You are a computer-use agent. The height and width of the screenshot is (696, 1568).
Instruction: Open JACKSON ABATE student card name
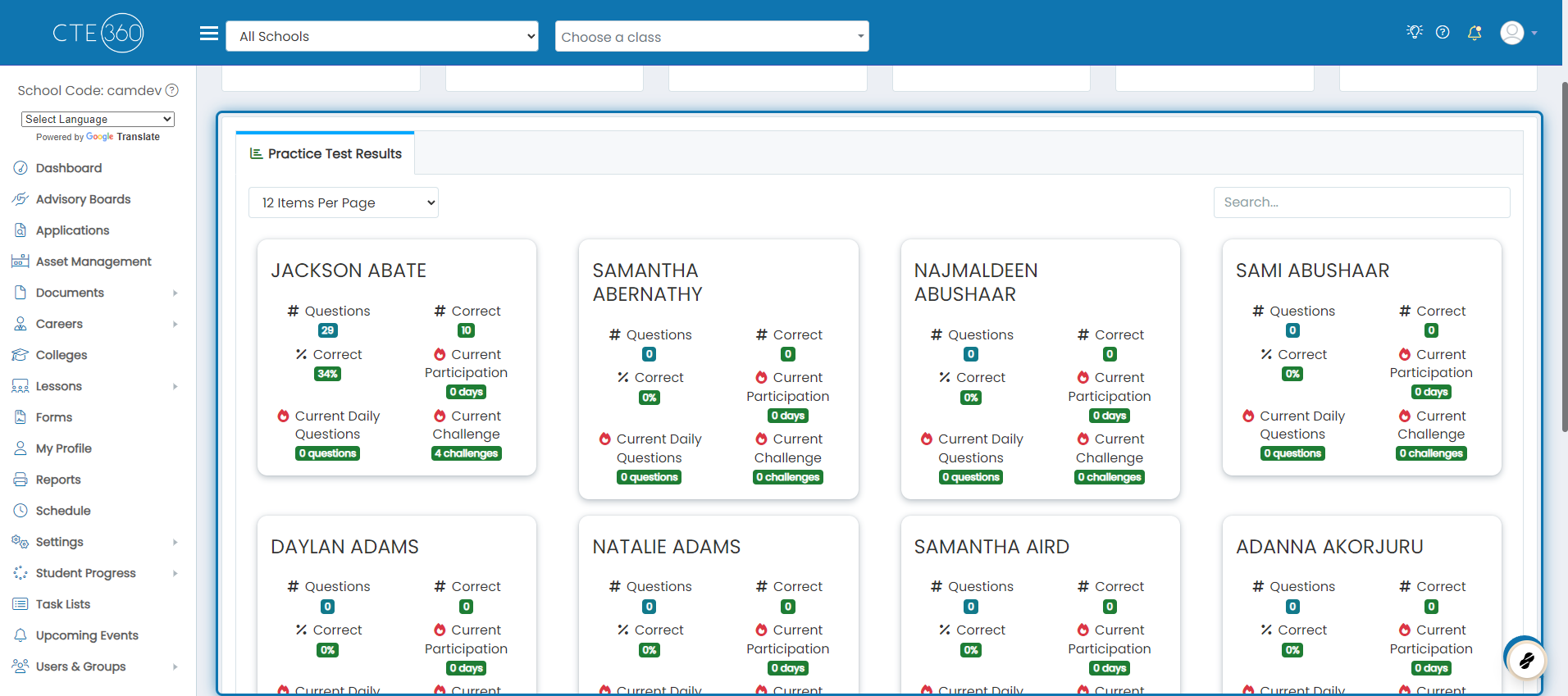349,271
